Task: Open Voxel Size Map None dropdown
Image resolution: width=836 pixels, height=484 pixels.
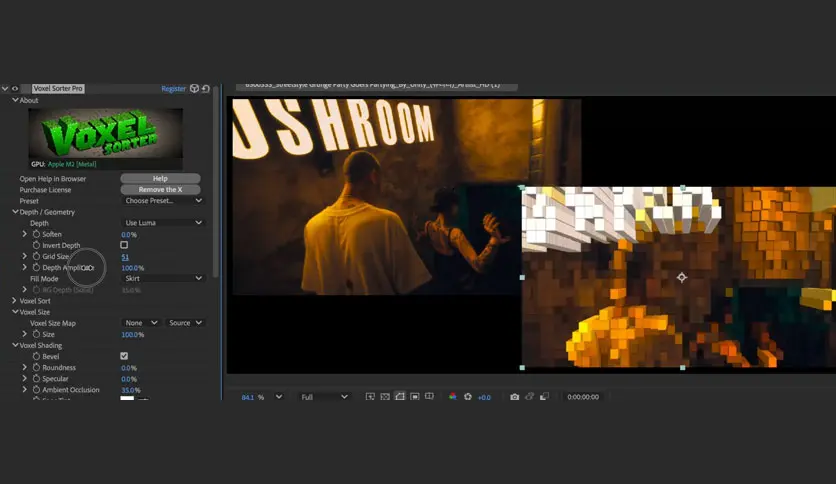Action: tap(141, 323)
